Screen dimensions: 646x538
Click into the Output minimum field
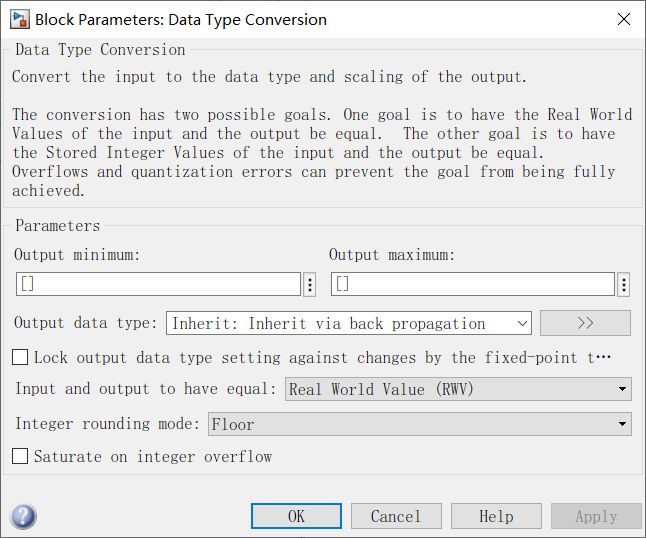158,284
